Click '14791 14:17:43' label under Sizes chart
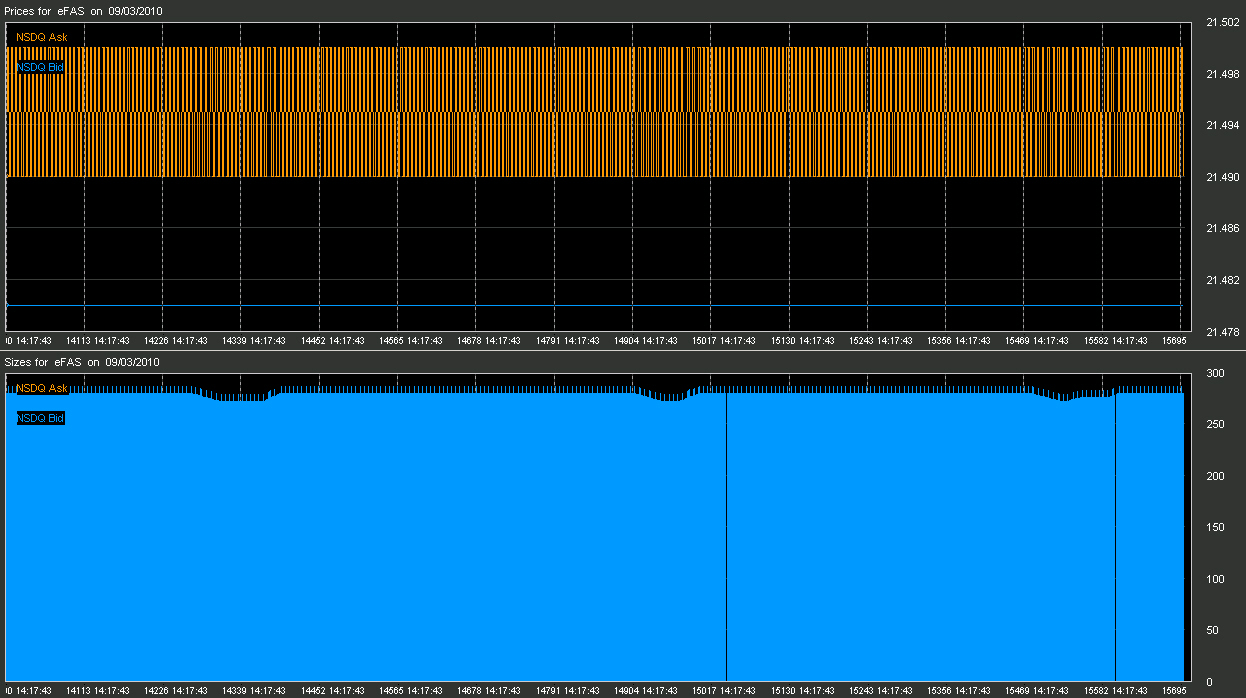 pyautogui.click(x=568, y=691)
